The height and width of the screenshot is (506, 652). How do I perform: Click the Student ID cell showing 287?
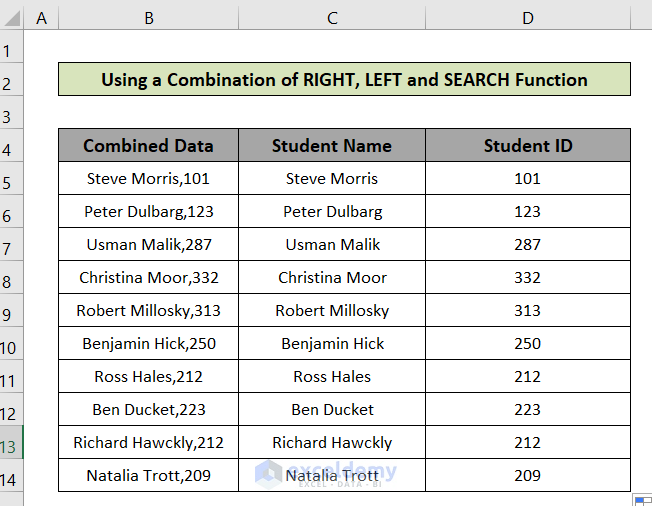[x=528, y=244]
